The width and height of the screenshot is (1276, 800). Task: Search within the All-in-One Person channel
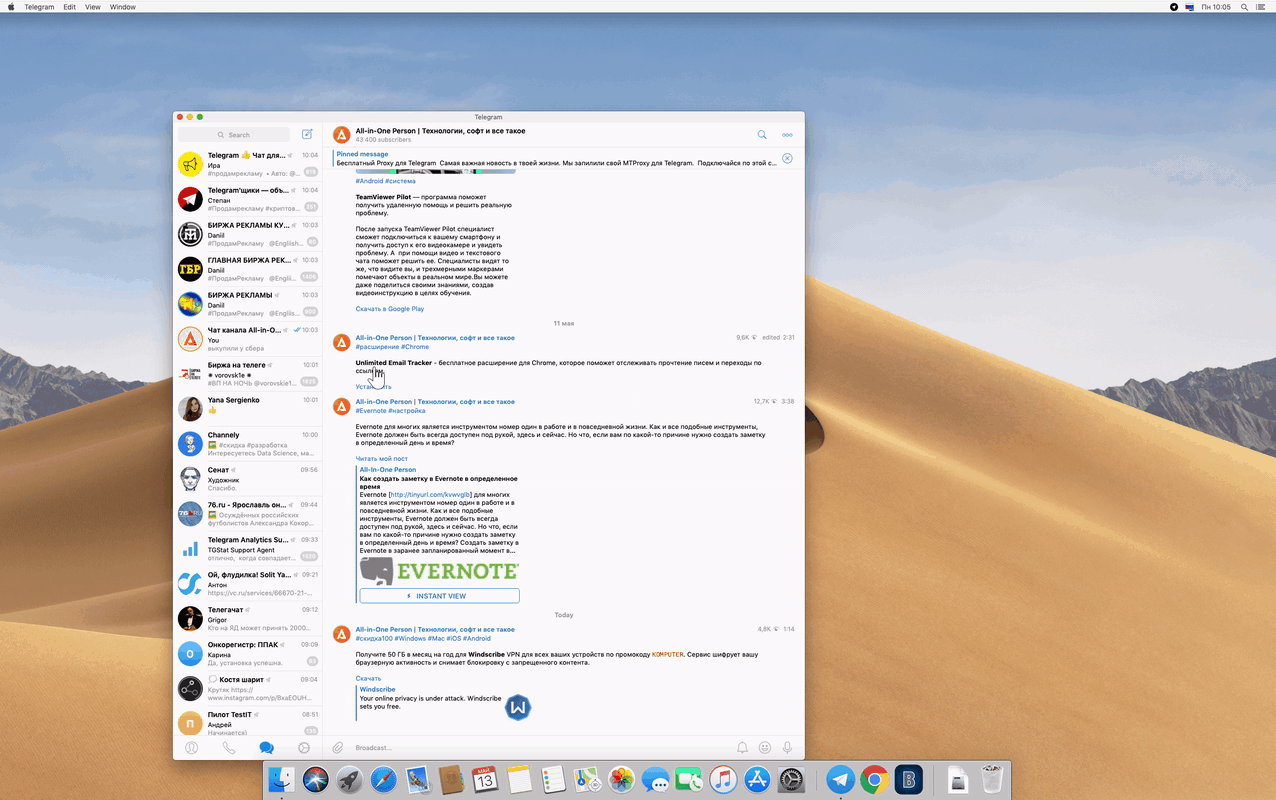pyautogui.click(x=762, y=135)
